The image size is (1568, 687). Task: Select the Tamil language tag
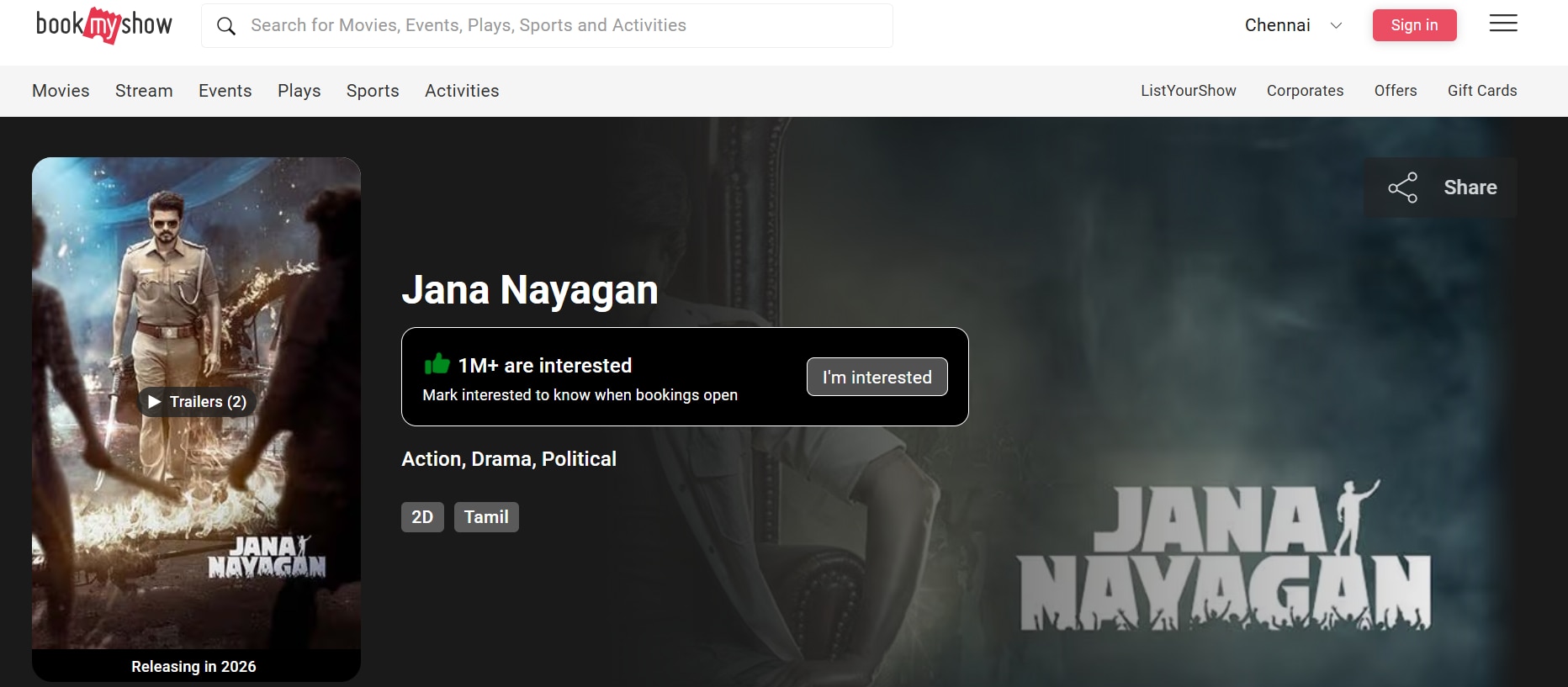click(x=486, y=517)
